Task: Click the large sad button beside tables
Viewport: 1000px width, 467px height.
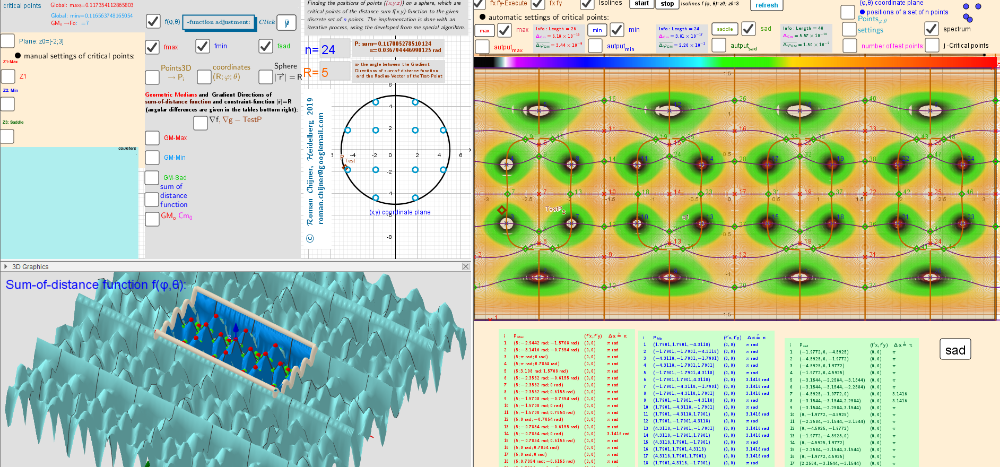Action: [x=955, y=350]
